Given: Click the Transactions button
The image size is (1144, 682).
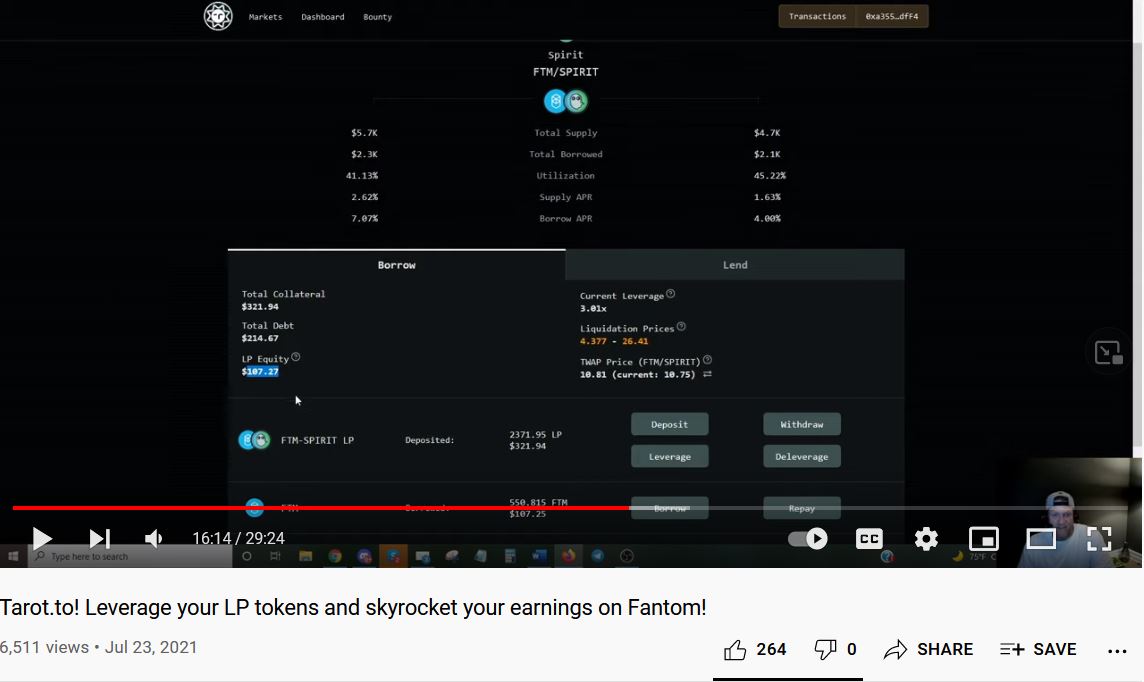Looking at the screenshot, I should [x=817, y=16].
